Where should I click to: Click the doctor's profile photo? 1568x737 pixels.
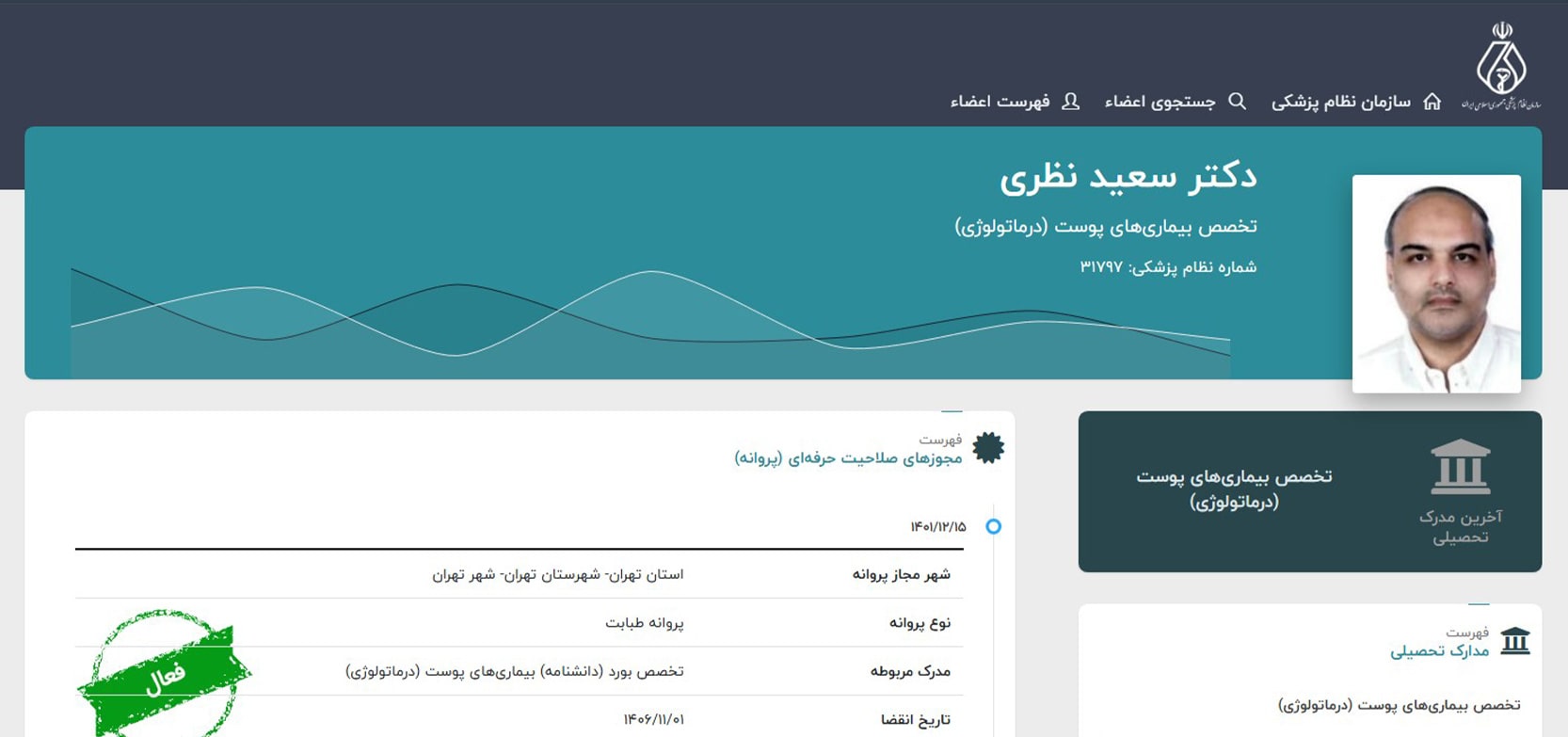tap(1436, 283)
